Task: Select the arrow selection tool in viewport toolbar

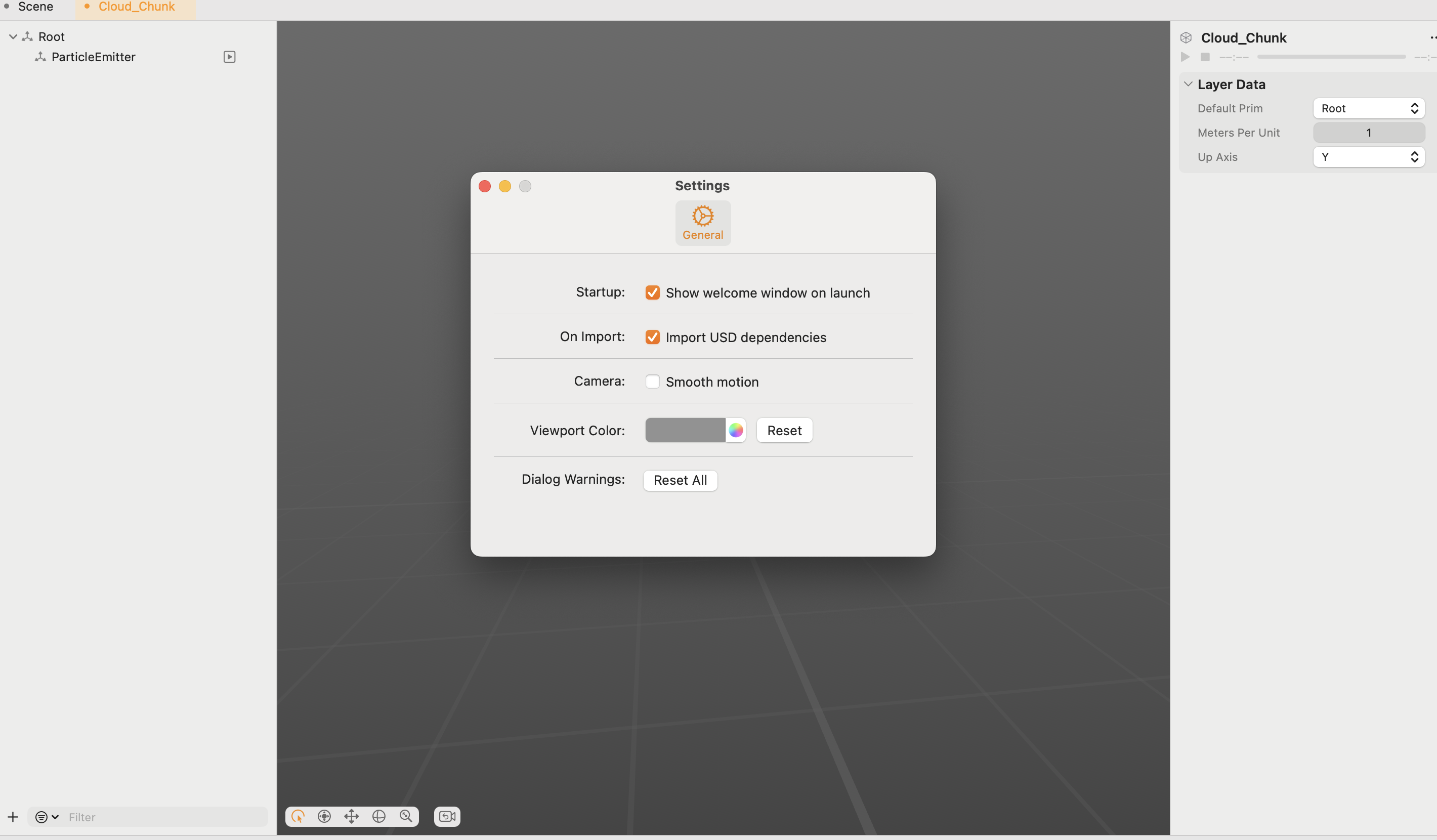Action: tap(298, 816)
